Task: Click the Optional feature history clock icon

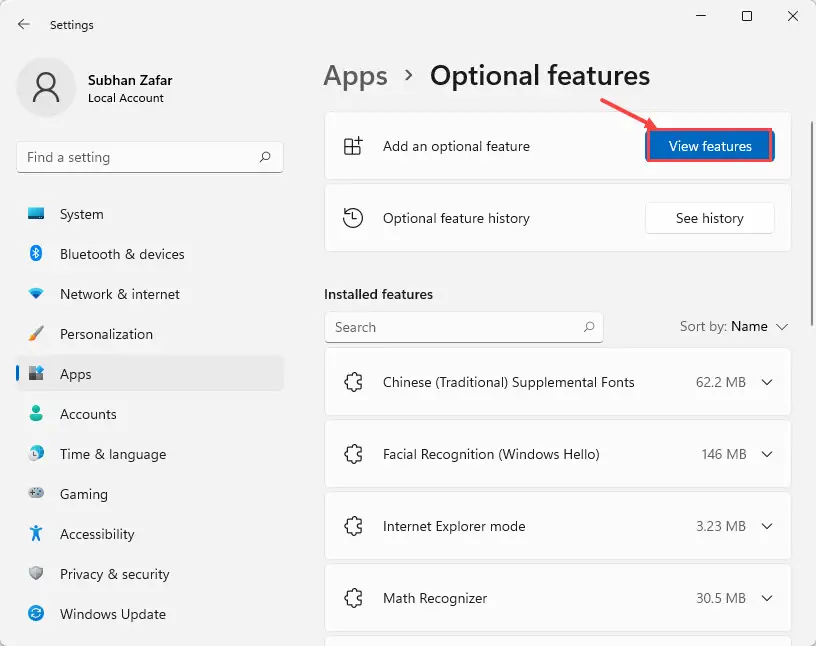Action: coord(353,218)
